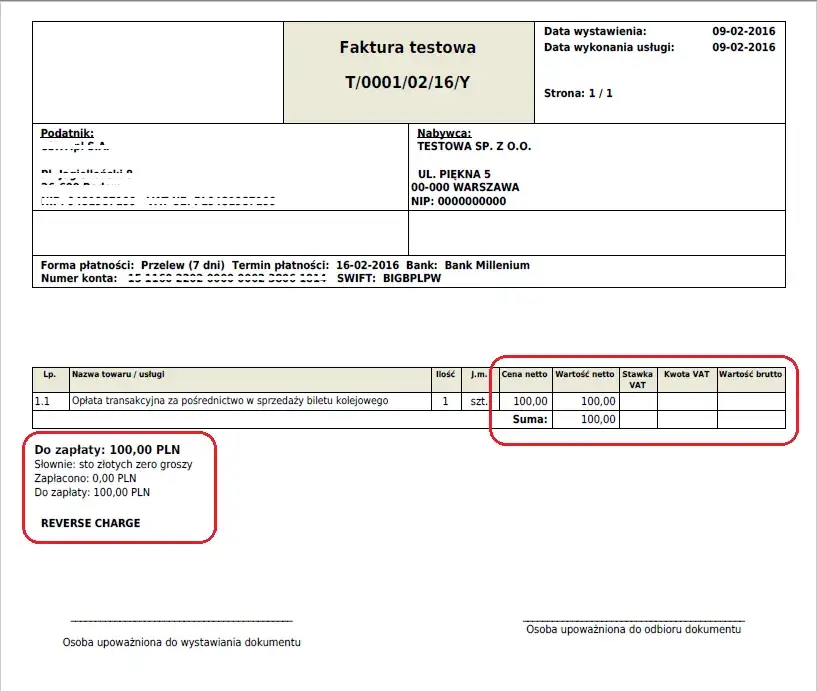Select buyer name TESTOWA SP. Z O.O.

click(474, 146)
